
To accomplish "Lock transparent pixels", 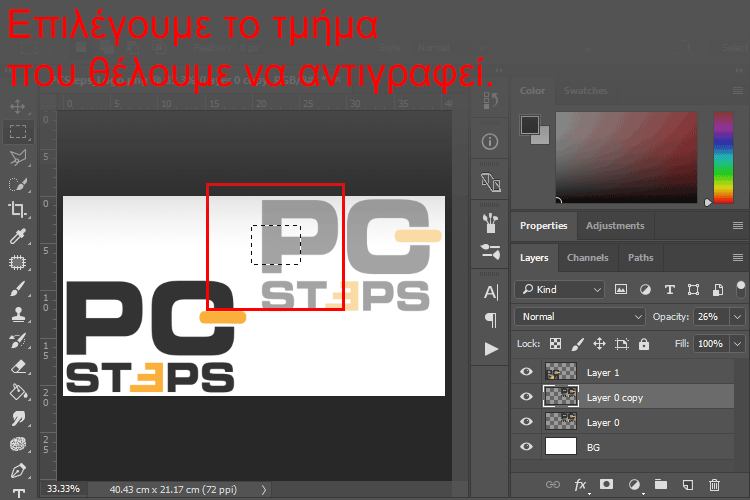I will point(555,344).
